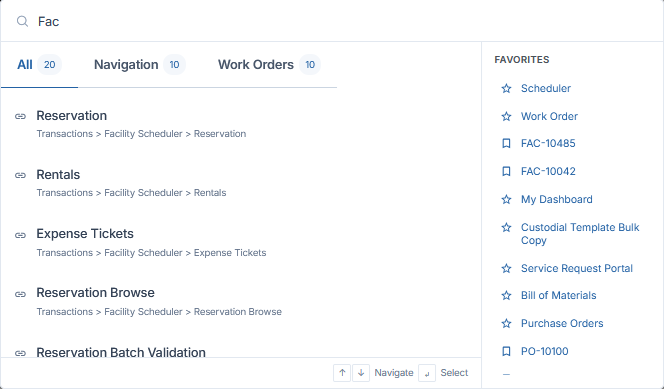Click link icon beside Expense Tickets result
Screen dimensions: 664x389
click(x=20, y=235)
